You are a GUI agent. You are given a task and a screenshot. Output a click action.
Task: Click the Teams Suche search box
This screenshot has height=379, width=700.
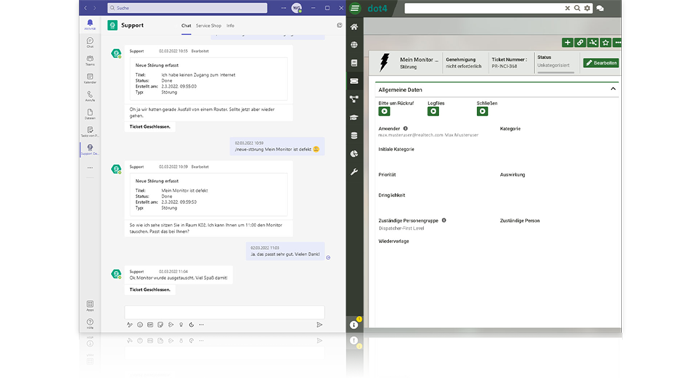click(x=187, y=8)
